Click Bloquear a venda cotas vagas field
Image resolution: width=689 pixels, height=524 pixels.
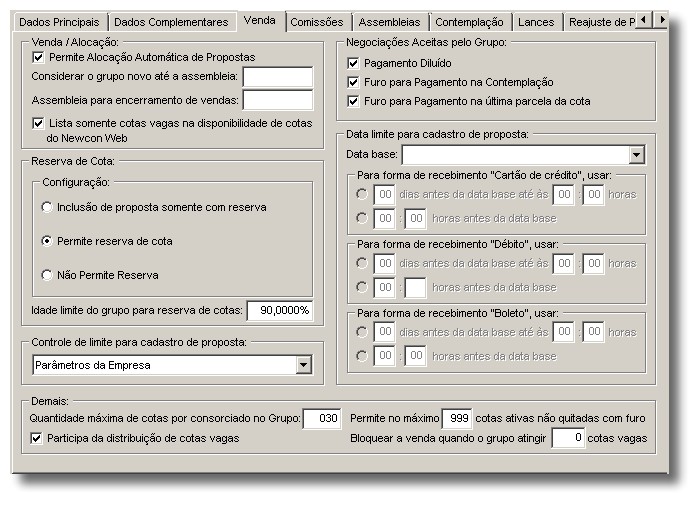[569, 438]
